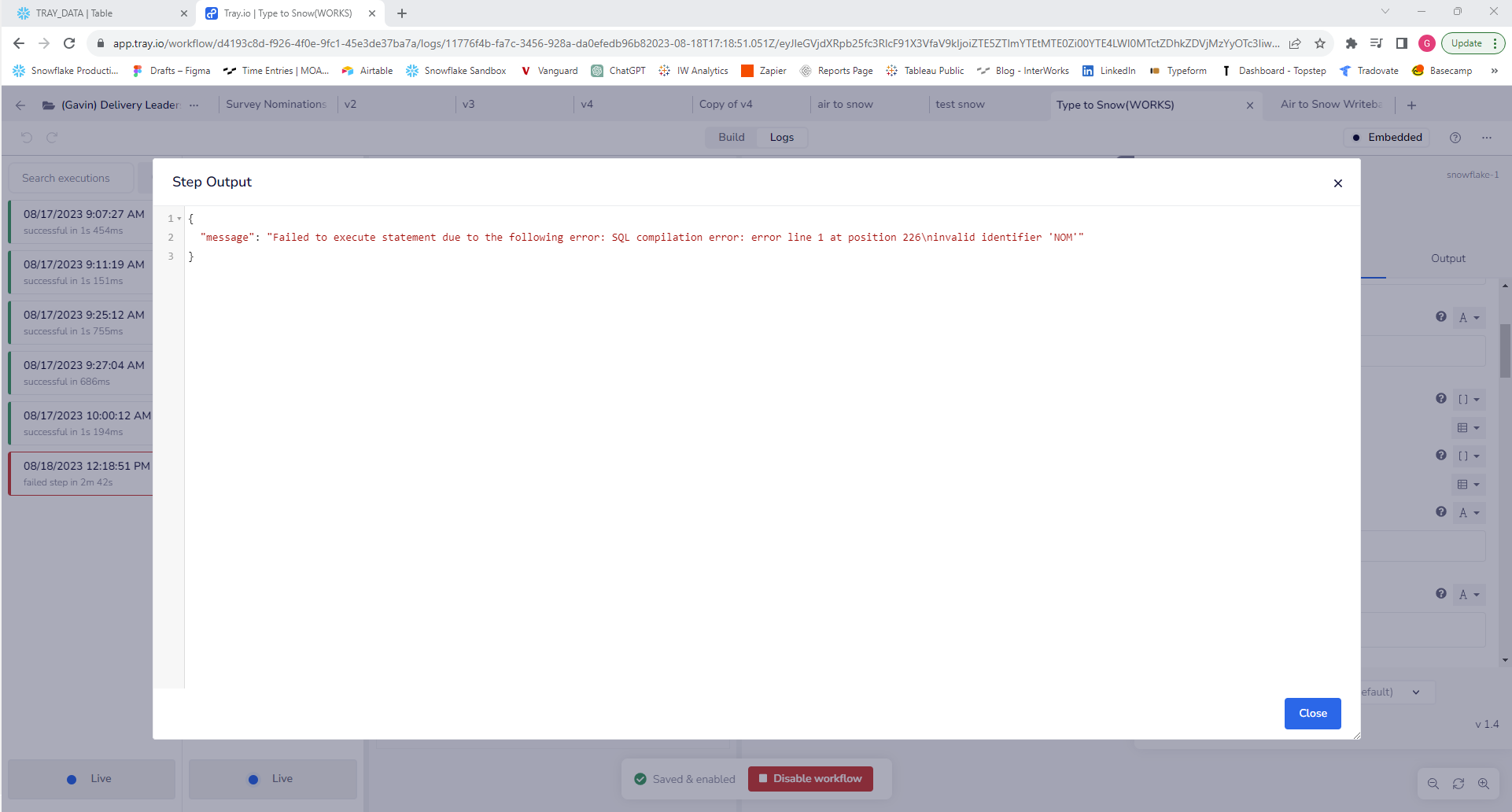Click the Embedded status indicator
The image size is (1512, 812).
(x=1387, y=137)
